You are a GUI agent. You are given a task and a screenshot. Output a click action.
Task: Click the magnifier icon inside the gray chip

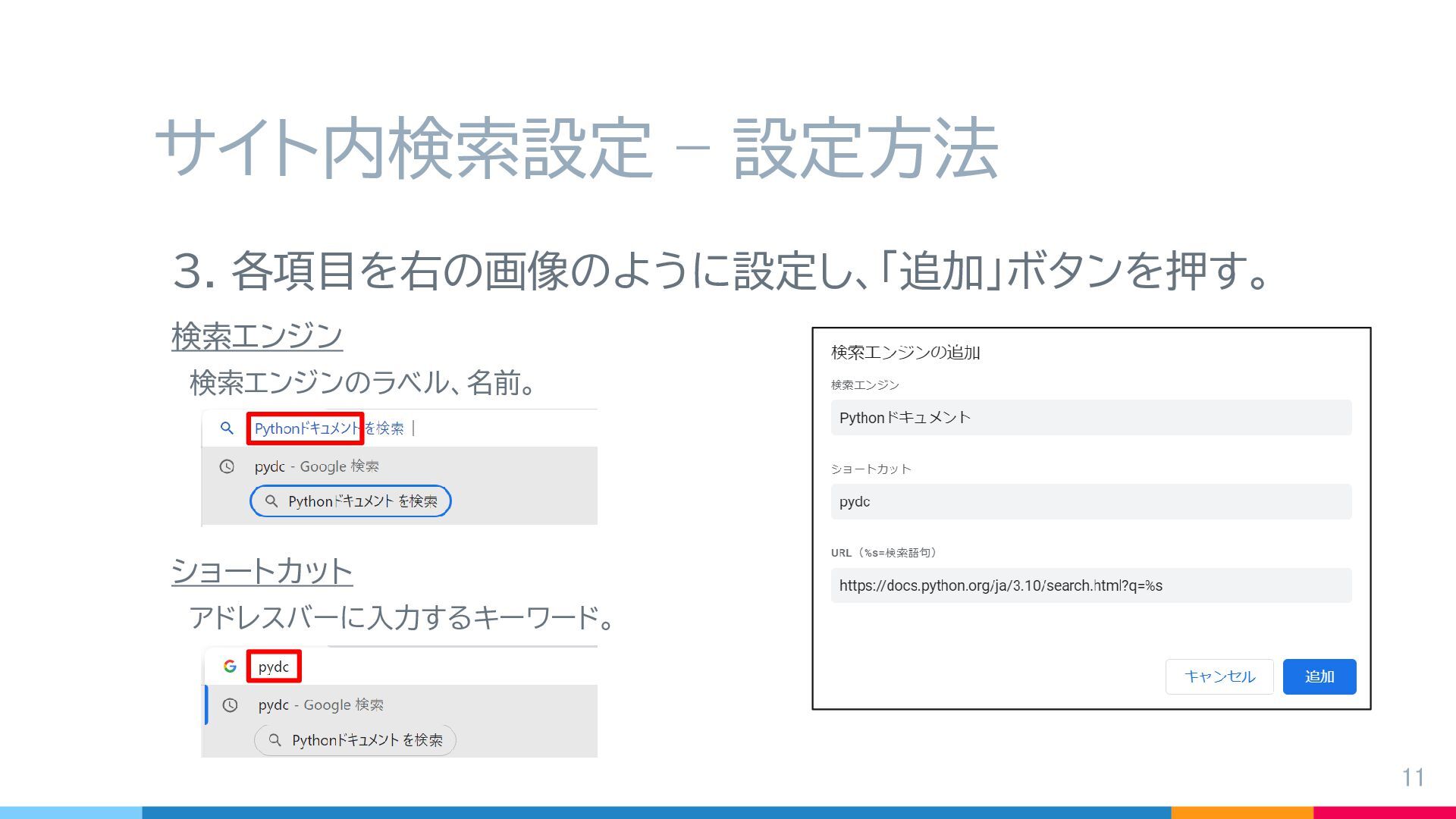[x=275, y=740]
